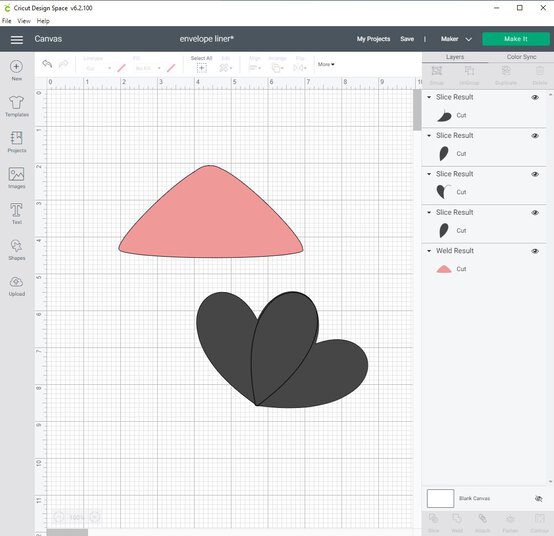The image size is (554, 536).
Task: Click the Select All icon
Action: tap(201, 67)
